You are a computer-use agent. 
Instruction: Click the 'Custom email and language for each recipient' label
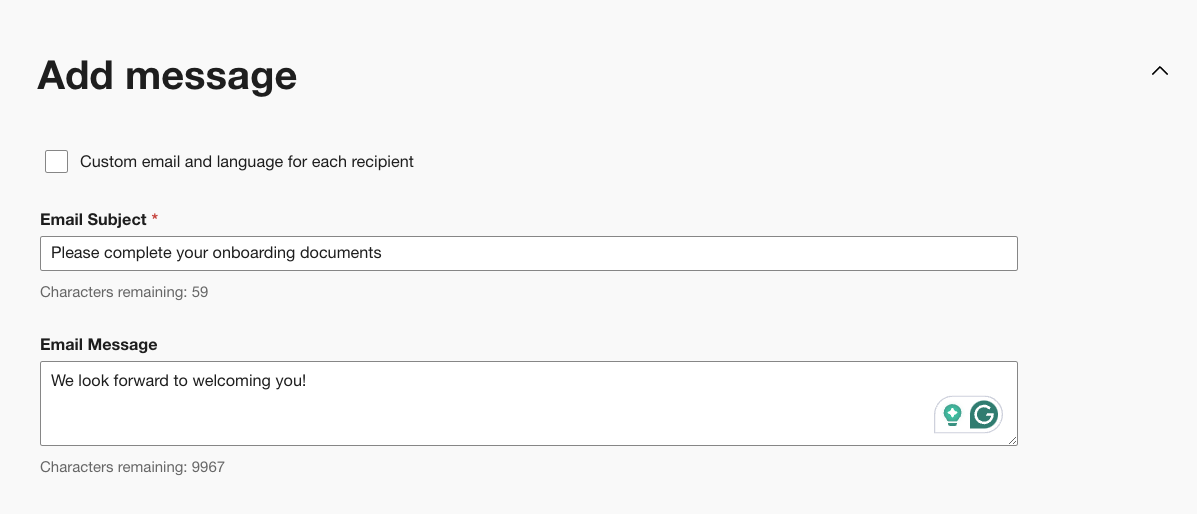(x=246, y=161)
